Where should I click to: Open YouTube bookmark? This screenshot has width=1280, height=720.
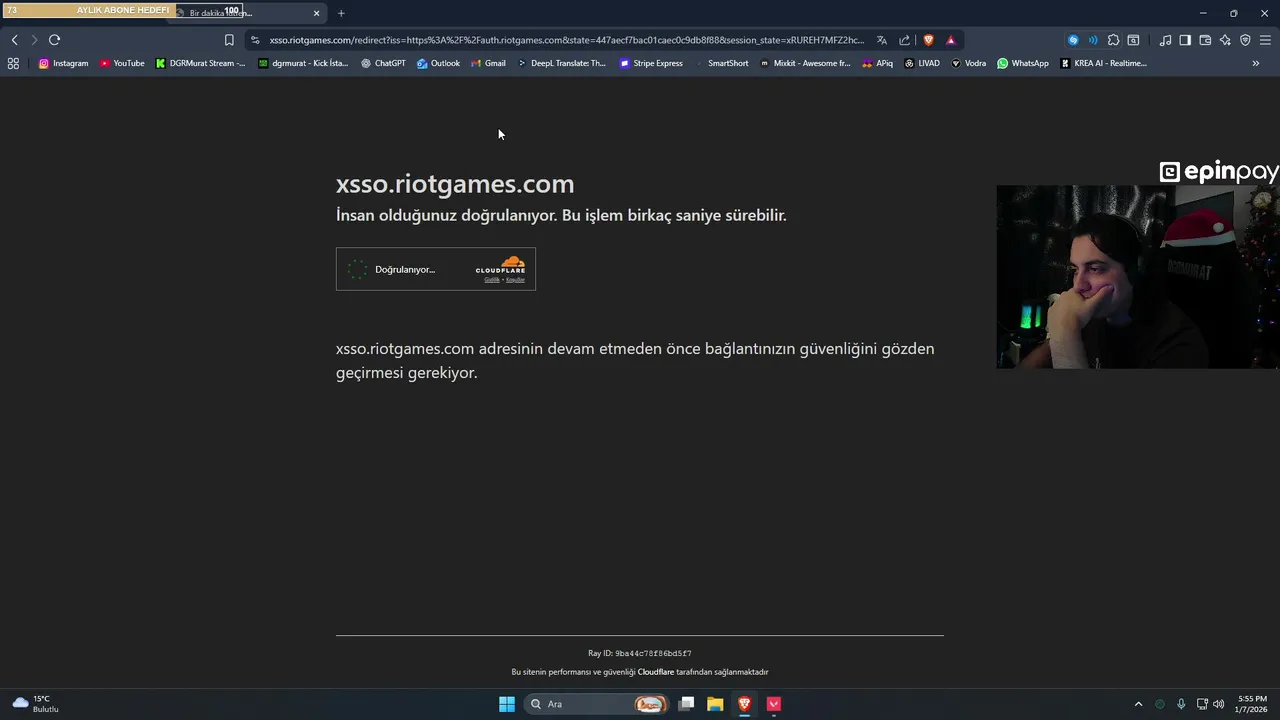pyautogui.click(x=122, y=63)
